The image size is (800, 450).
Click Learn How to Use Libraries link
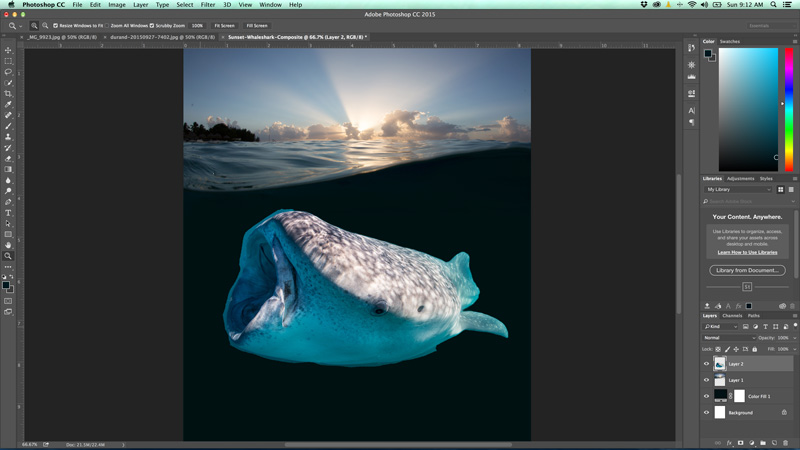[747, 252]
